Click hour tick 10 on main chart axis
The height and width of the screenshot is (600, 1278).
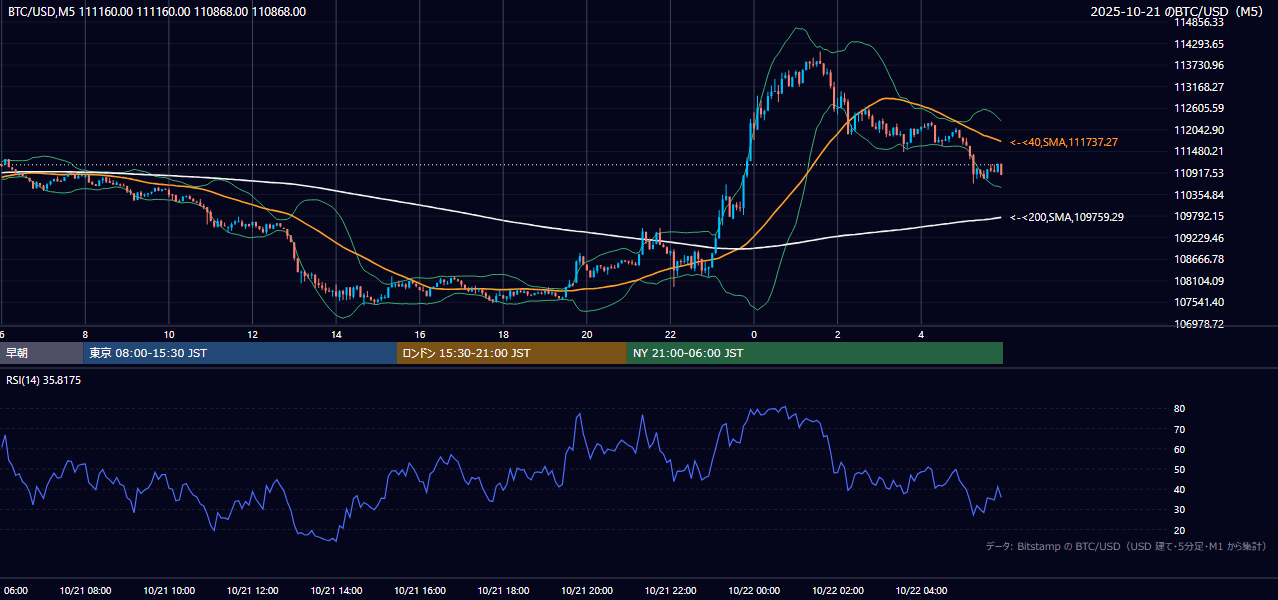(x=169, y=334)
